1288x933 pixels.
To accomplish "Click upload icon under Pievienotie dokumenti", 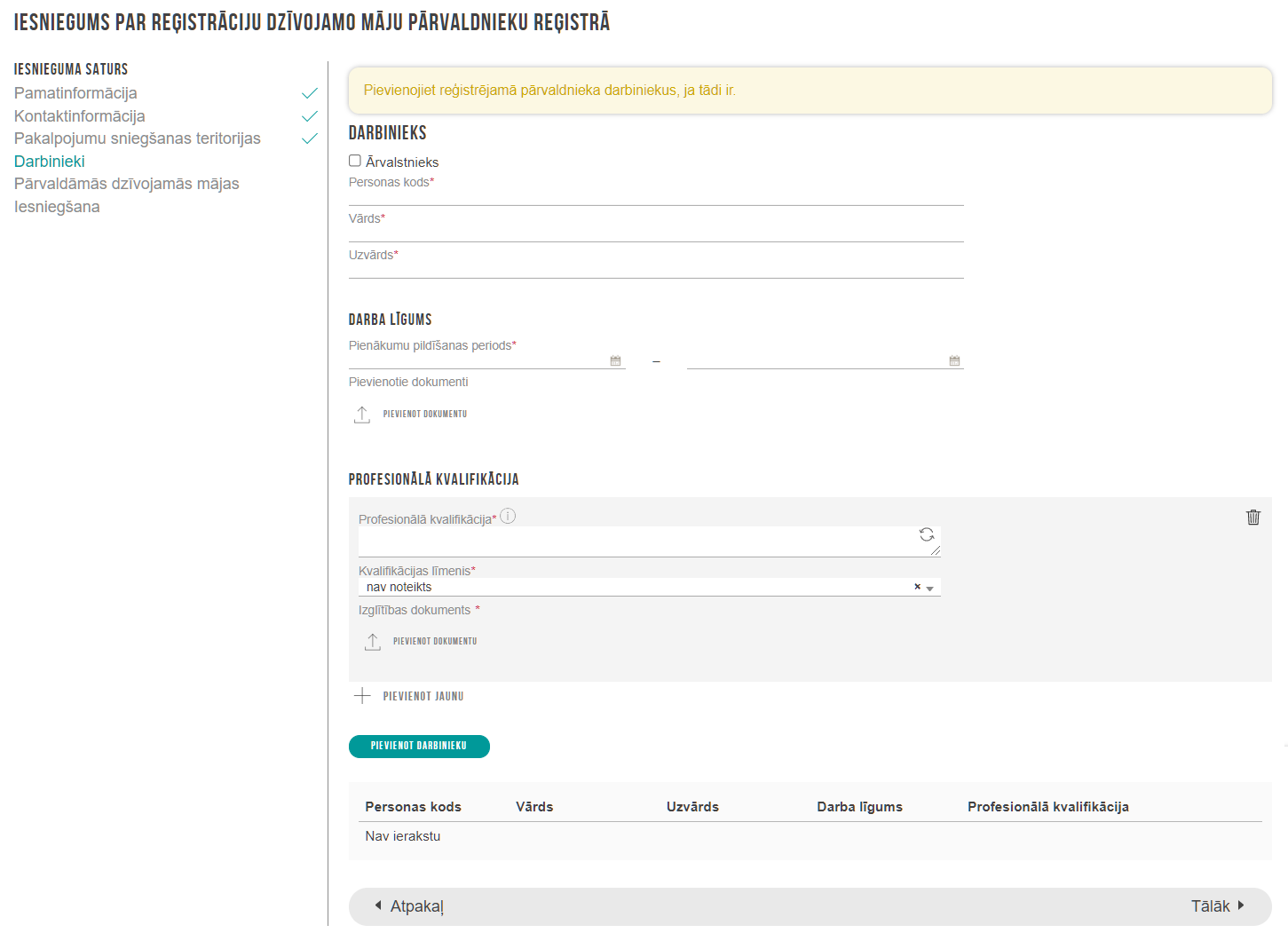I will coord(362,415).
